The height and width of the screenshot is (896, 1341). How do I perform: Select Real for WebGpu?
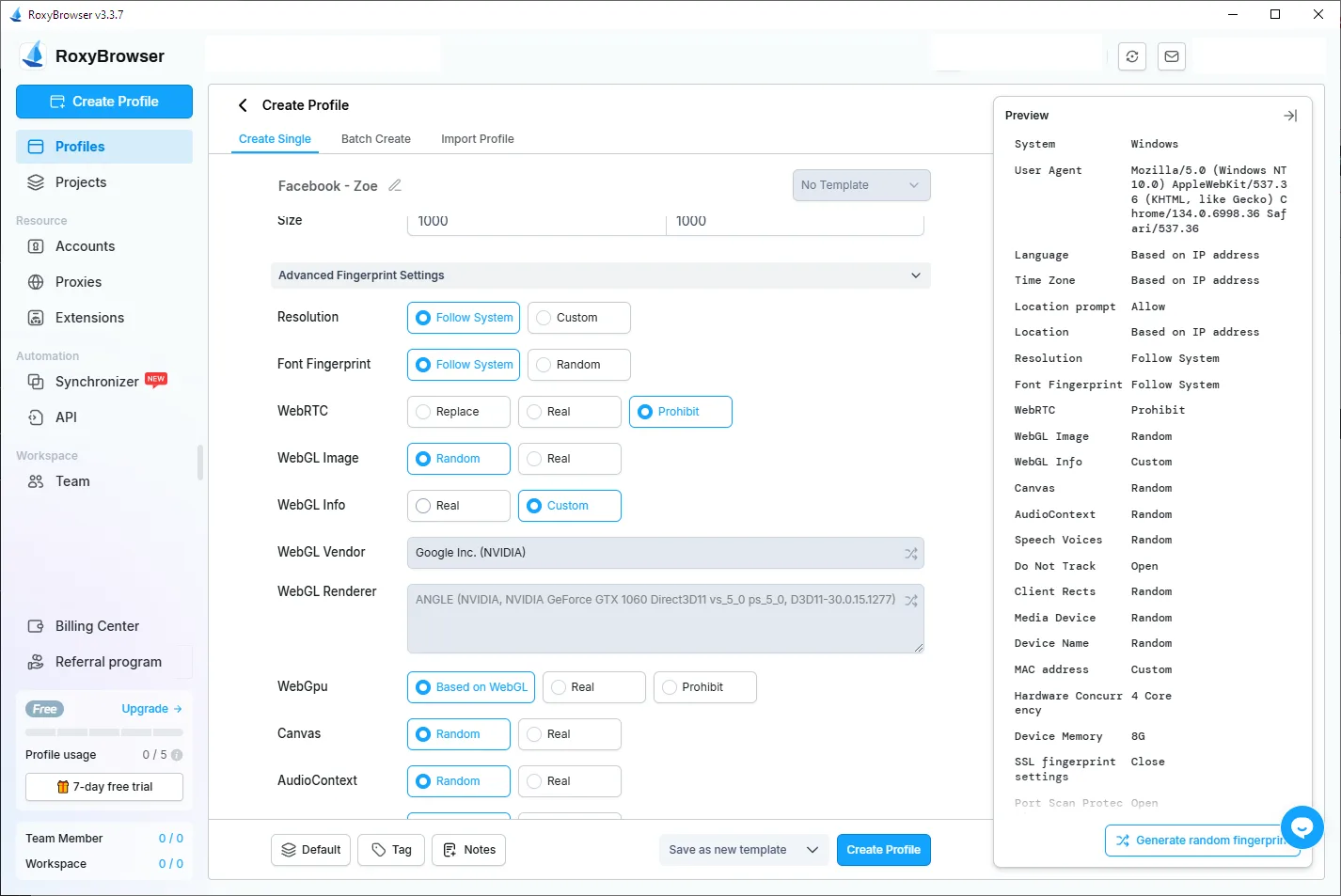[594, 687]
